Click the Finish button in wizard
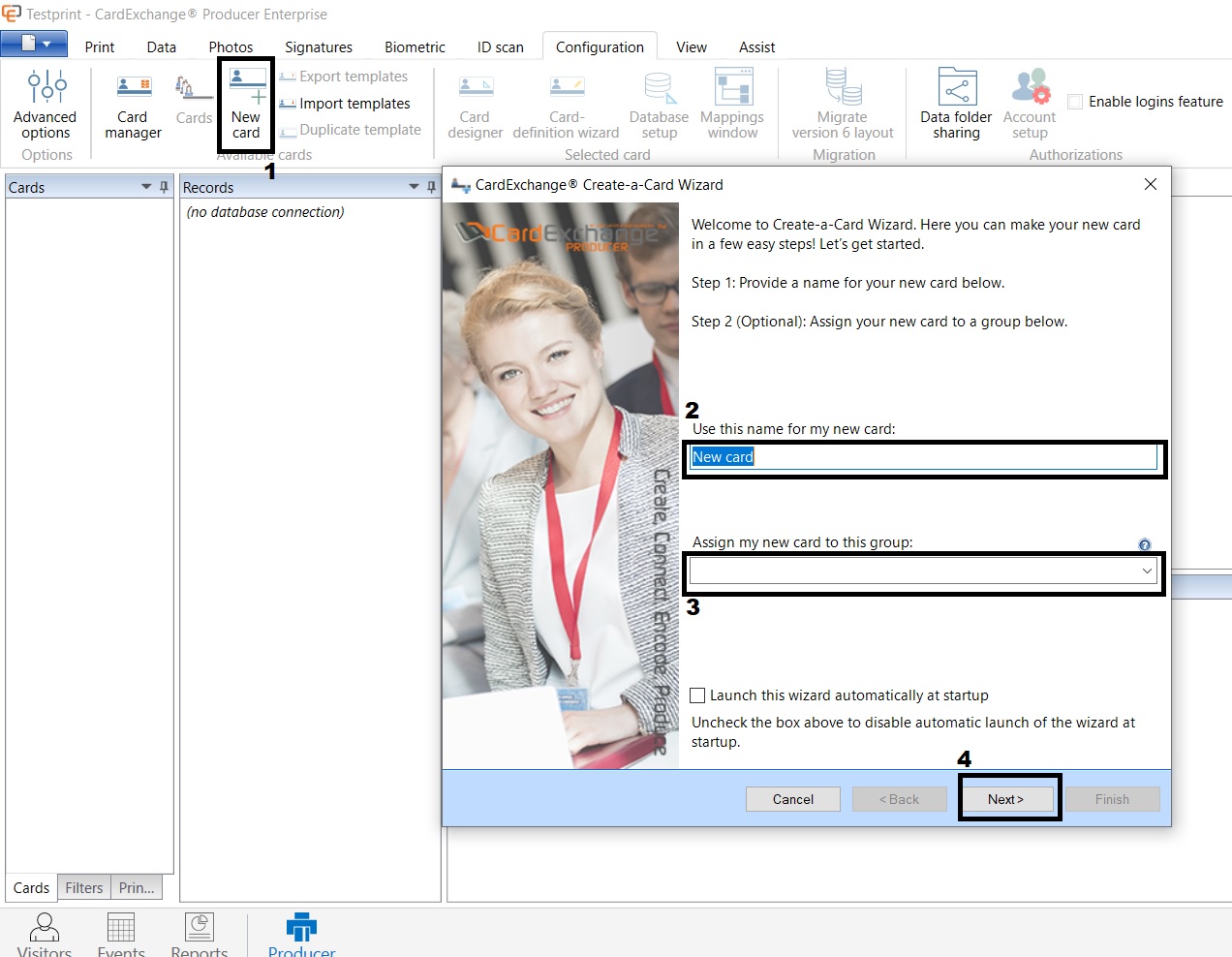 click(x=1112, y=799)
